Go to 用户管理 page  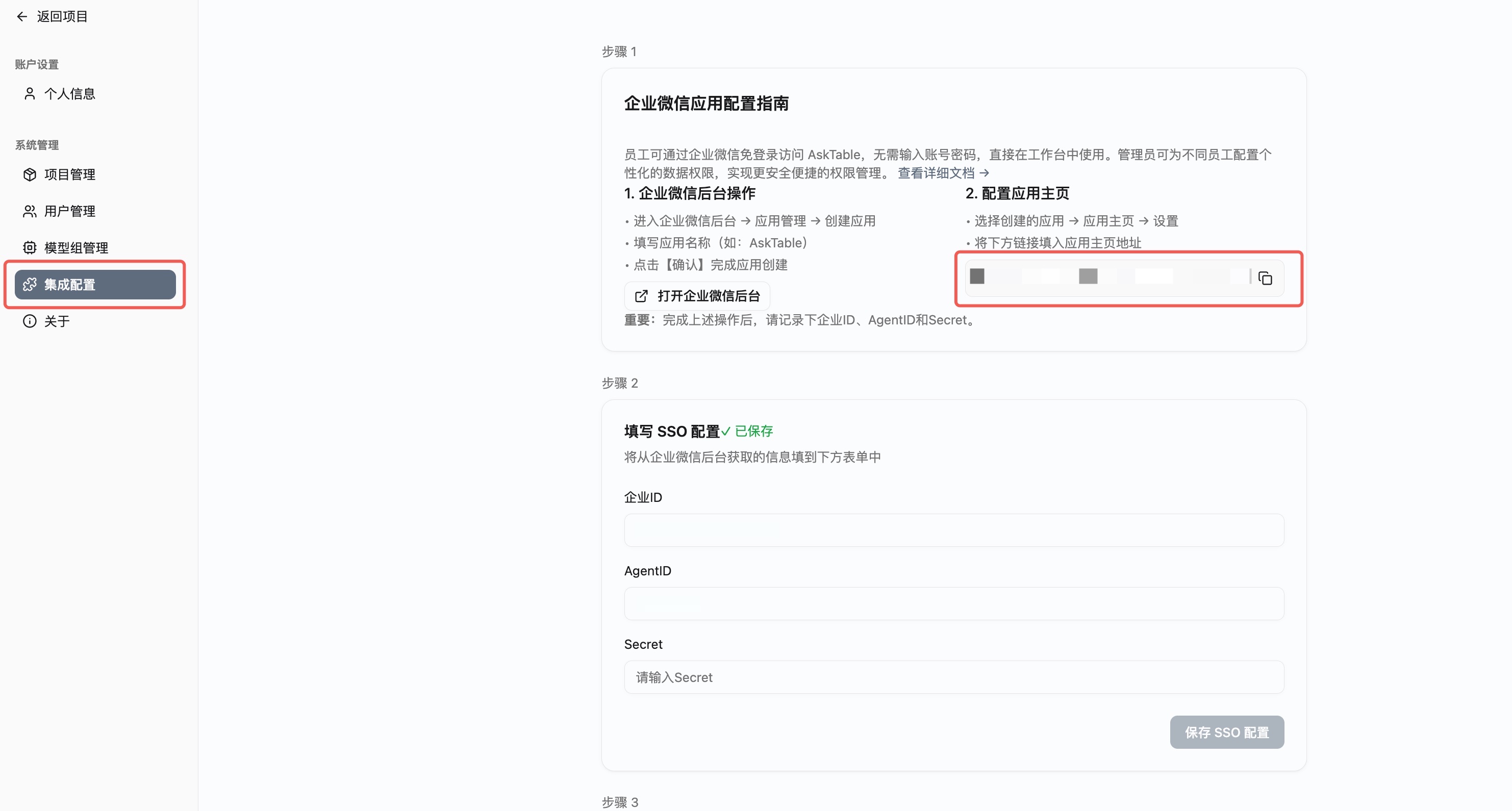70,211
